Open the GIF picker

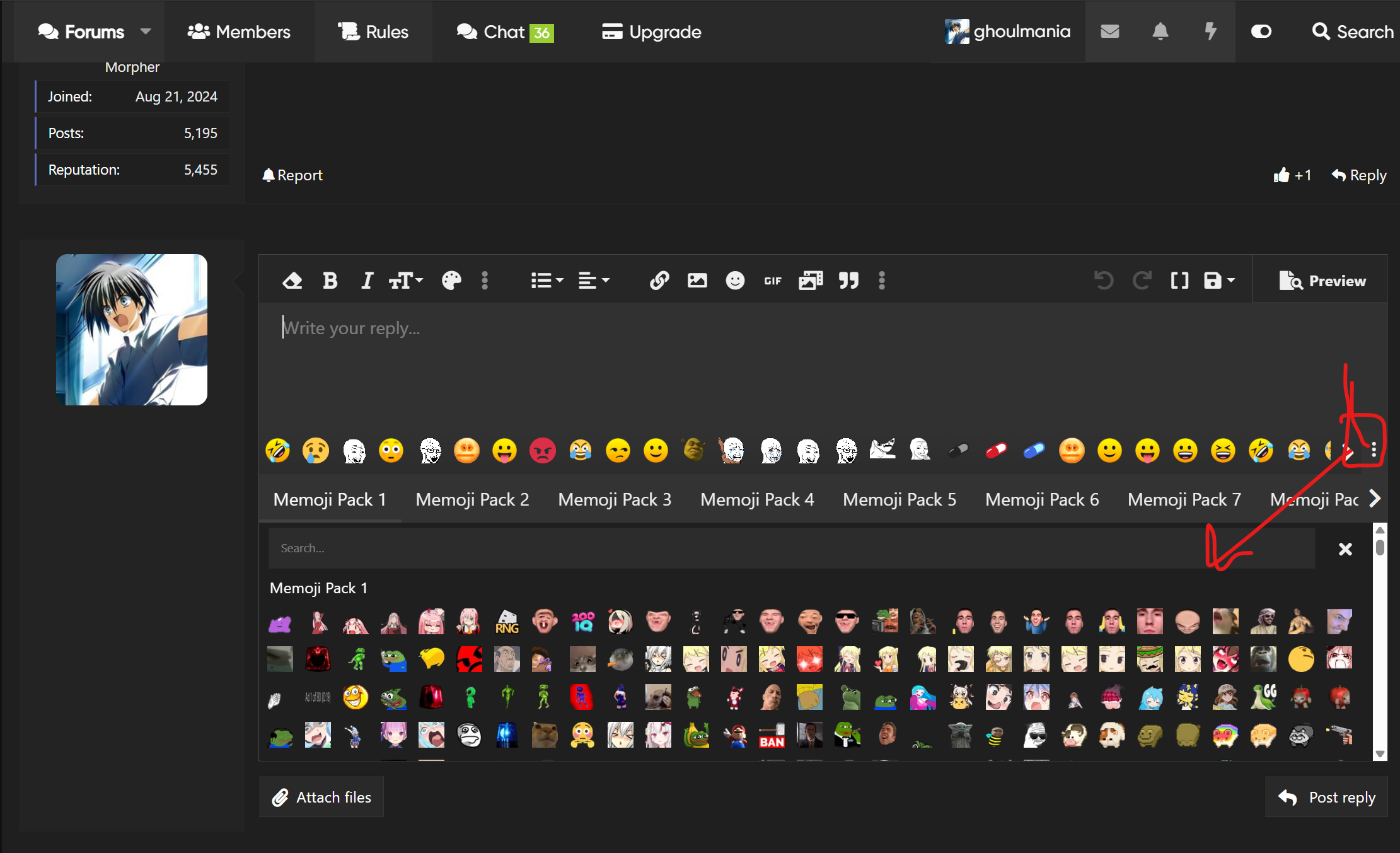[x=773, y=281]
